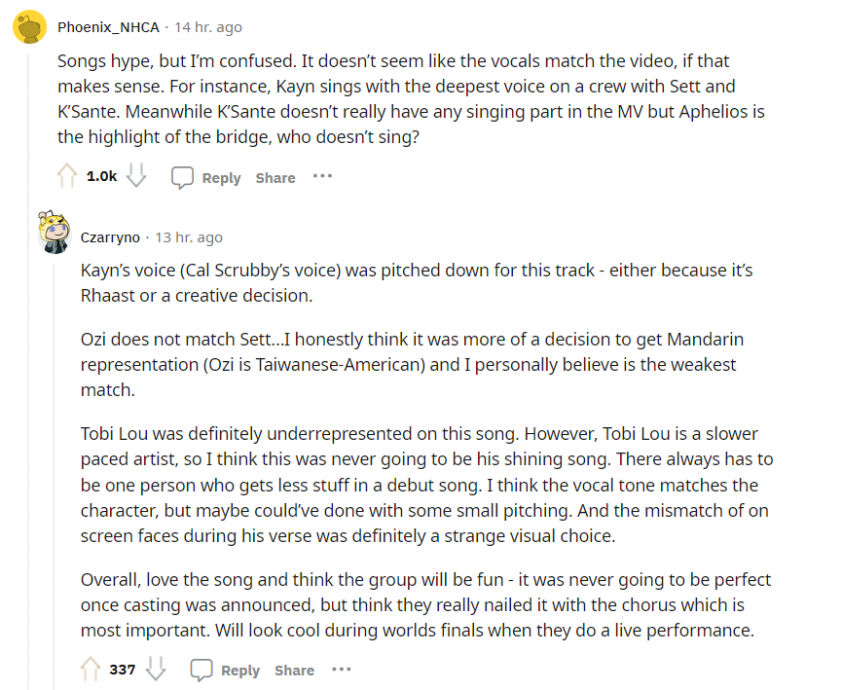
Task: Open Phoenix_NHCA's avatar profile
Action: 30,27
